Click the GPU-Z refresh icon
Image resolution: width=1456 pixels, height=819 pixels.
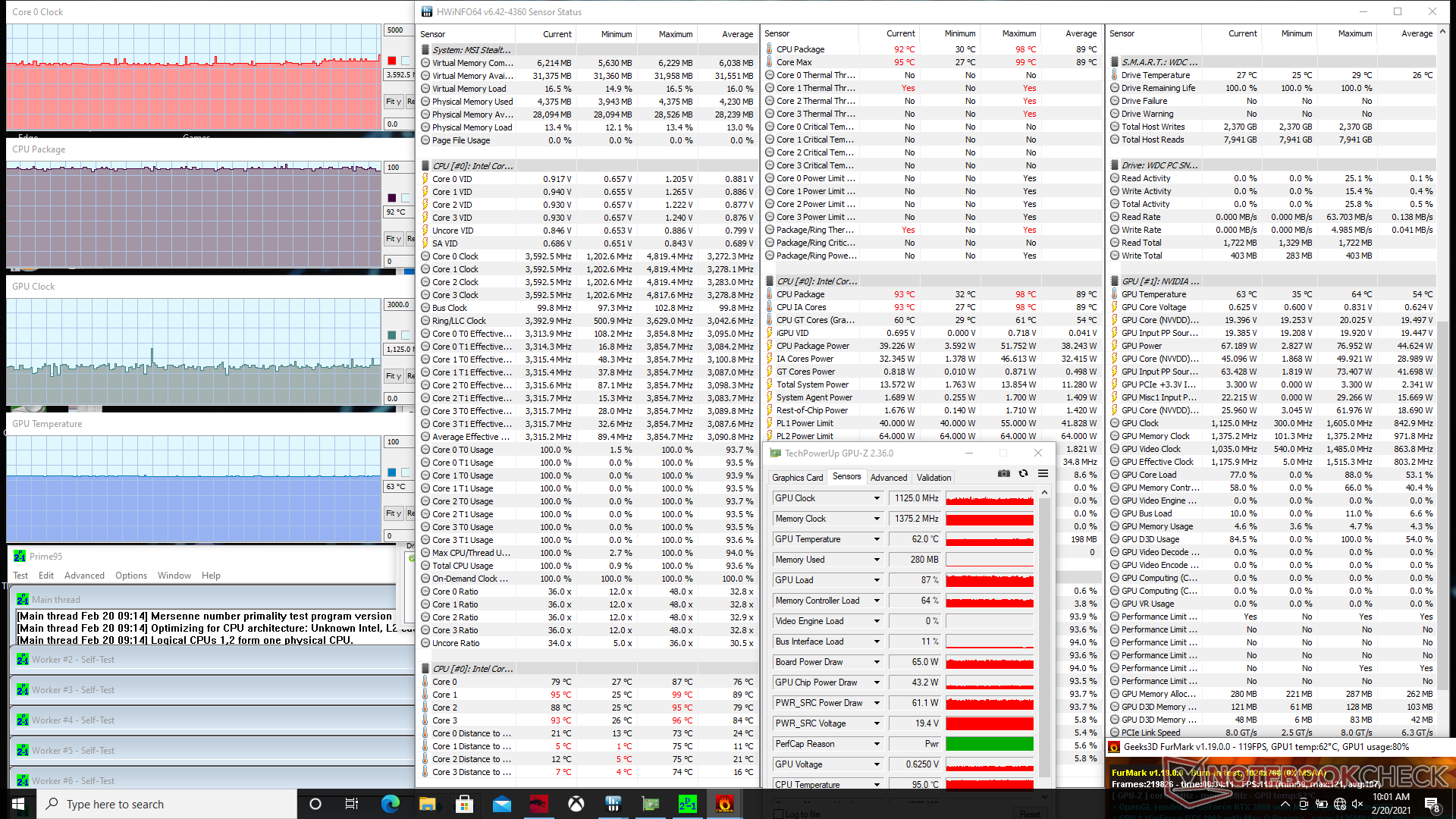coord(1023,473)
